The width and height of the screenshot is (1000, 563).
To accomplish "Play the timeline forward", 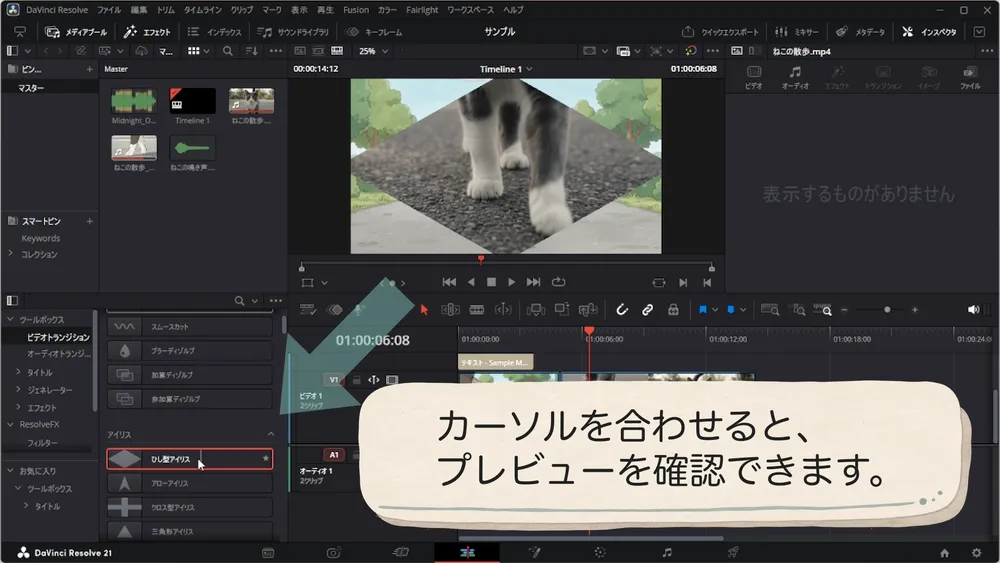I will (511, 282).
